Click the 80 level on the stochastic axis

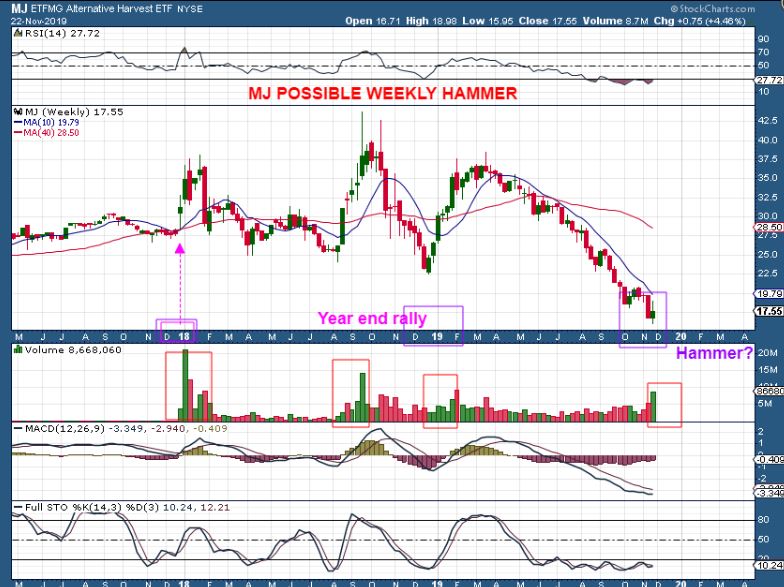point(763,520)
